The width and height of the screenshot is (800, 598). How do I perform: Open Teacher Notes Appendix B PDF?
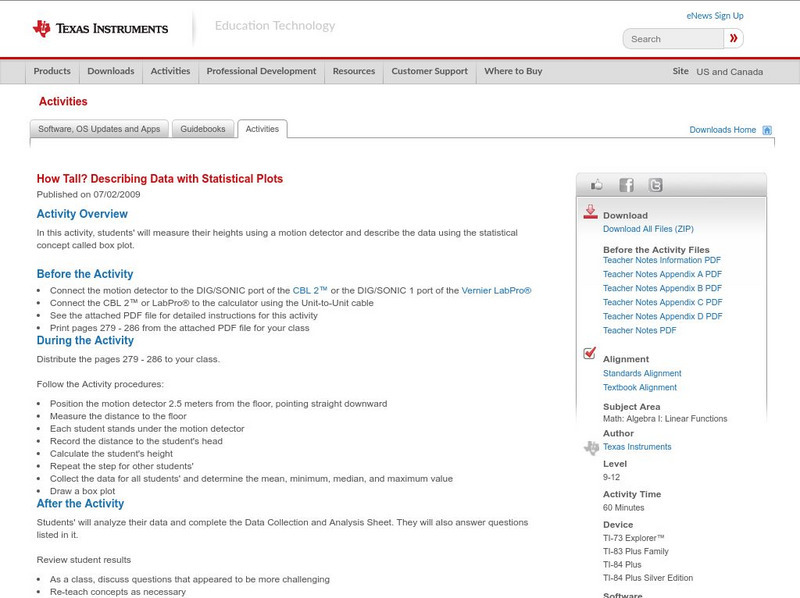tap(662, 288)
